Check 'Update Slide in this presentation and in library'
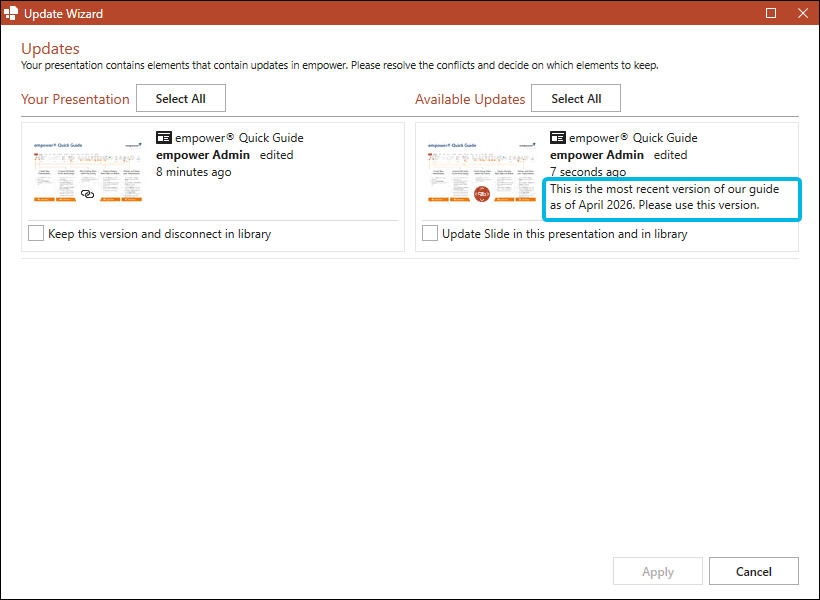 430,233
